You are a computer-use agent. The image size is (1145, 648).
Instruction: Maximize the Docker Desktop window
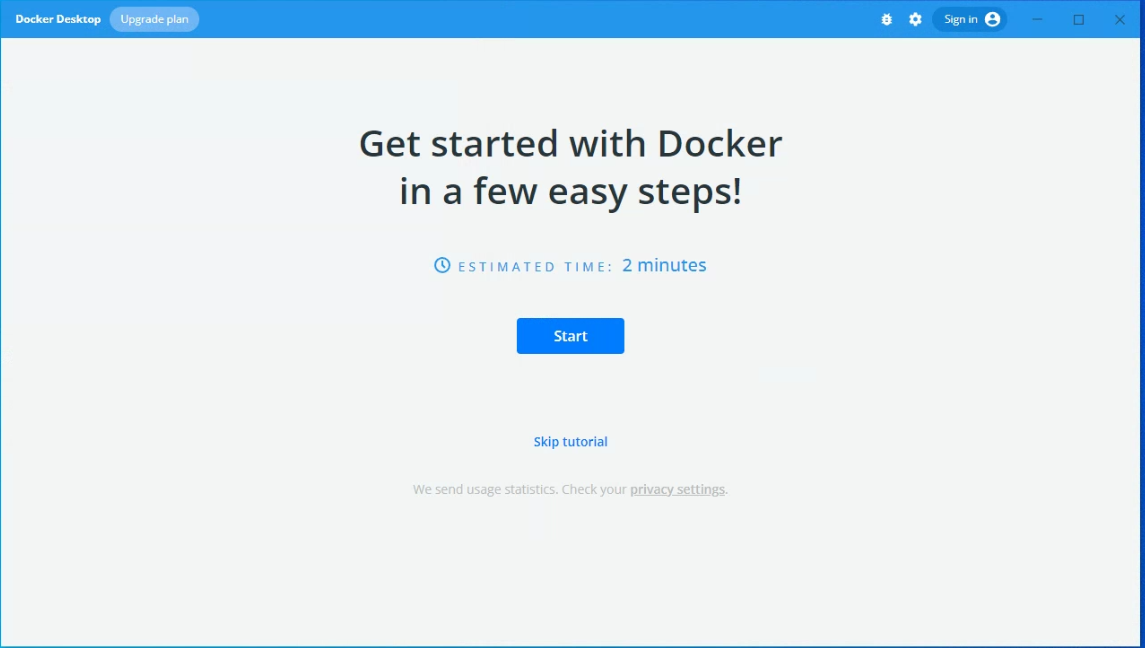[x=1079, y=20]
